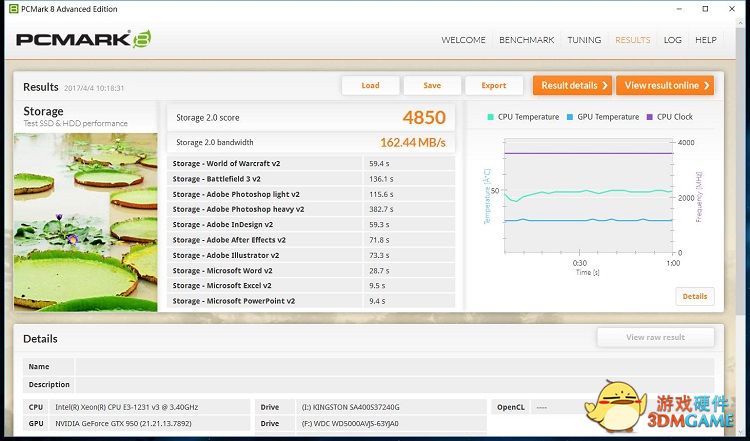Viewport: 750px width, 441px height.
Task: Select the Adobe InDesign v2 row
Action: pyautogui.click(x=311, y=224)
